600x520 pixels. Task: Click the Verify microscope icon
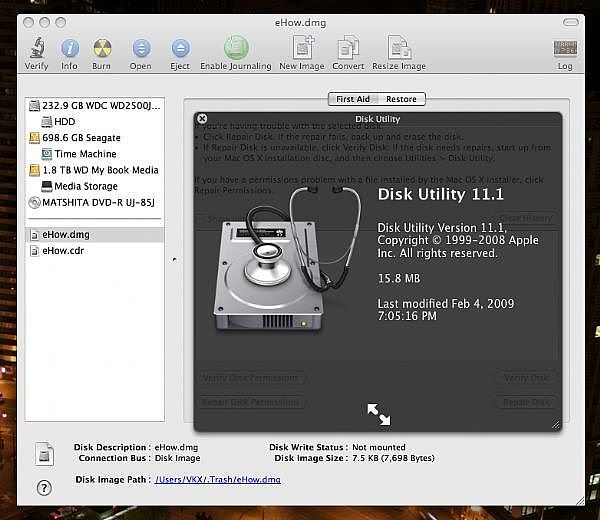click(x=36, y=48)
